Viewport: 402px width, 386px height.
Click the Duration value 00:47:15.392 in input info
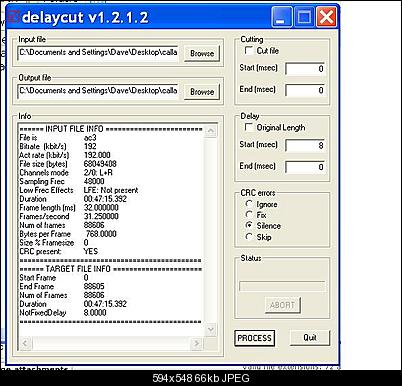pyautogui.click(x=105, y=199)
